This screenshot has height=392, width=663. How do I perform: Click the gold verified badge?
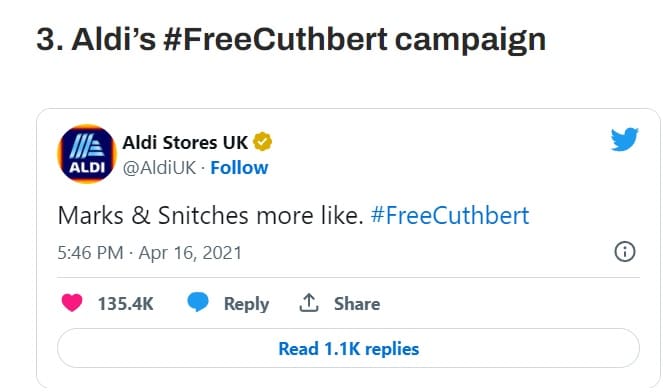point(263,142)
